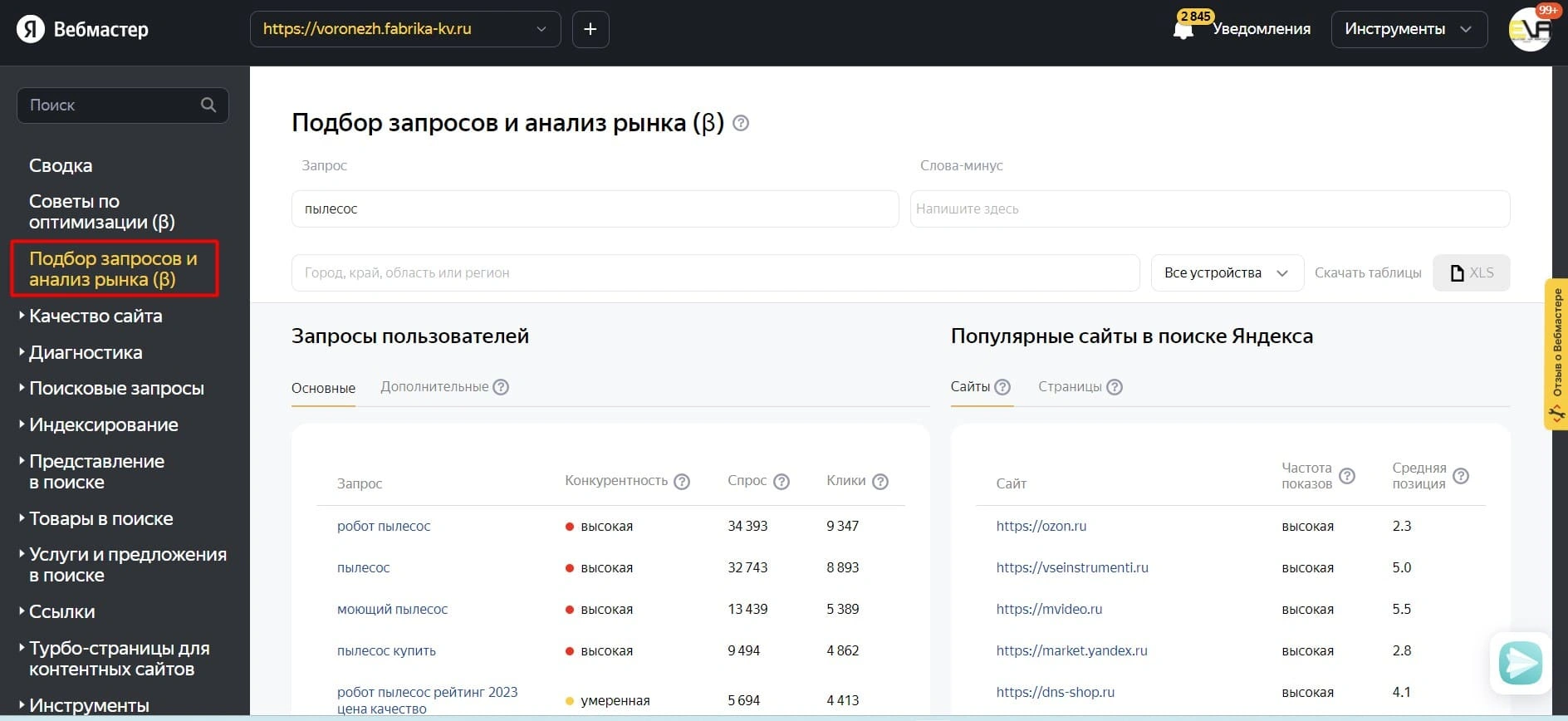Download table via XLS button
The width and height of the screenshot is (1568, 721).
pos(1471,273)
